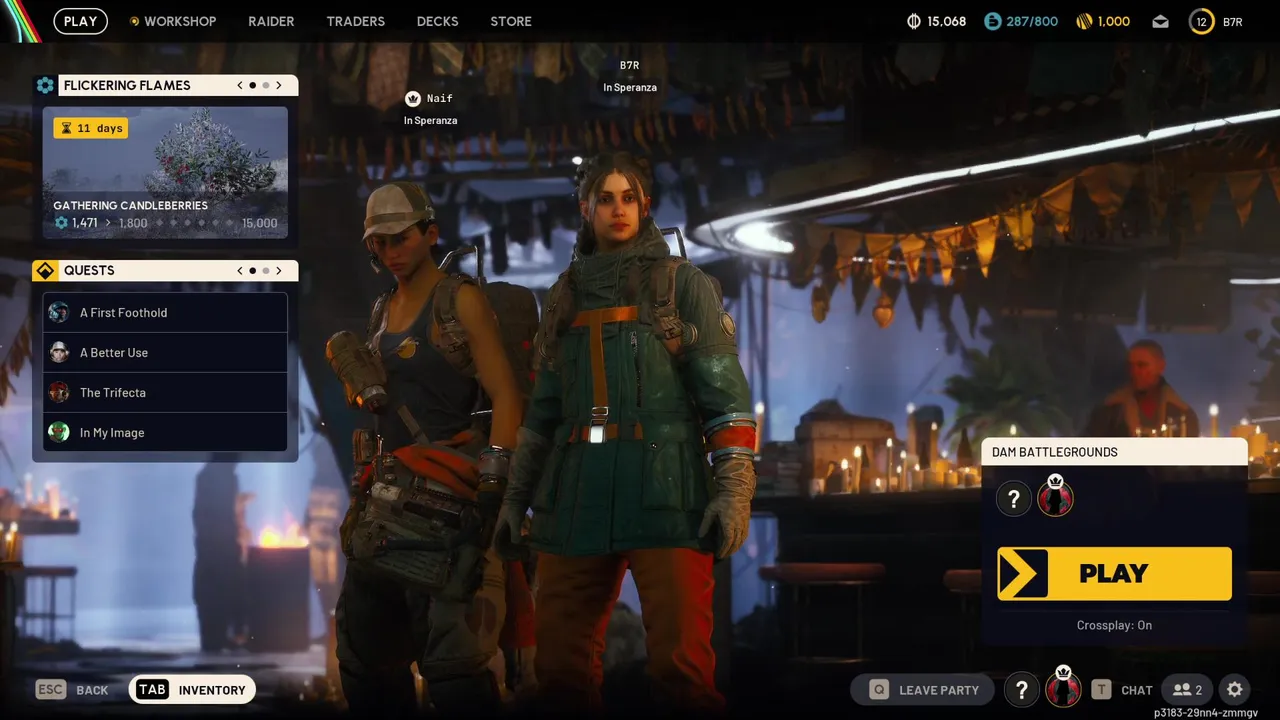1280x720 pixels.
Task: Click the A Better Use quest portrait icon
Action: [59, 352]
